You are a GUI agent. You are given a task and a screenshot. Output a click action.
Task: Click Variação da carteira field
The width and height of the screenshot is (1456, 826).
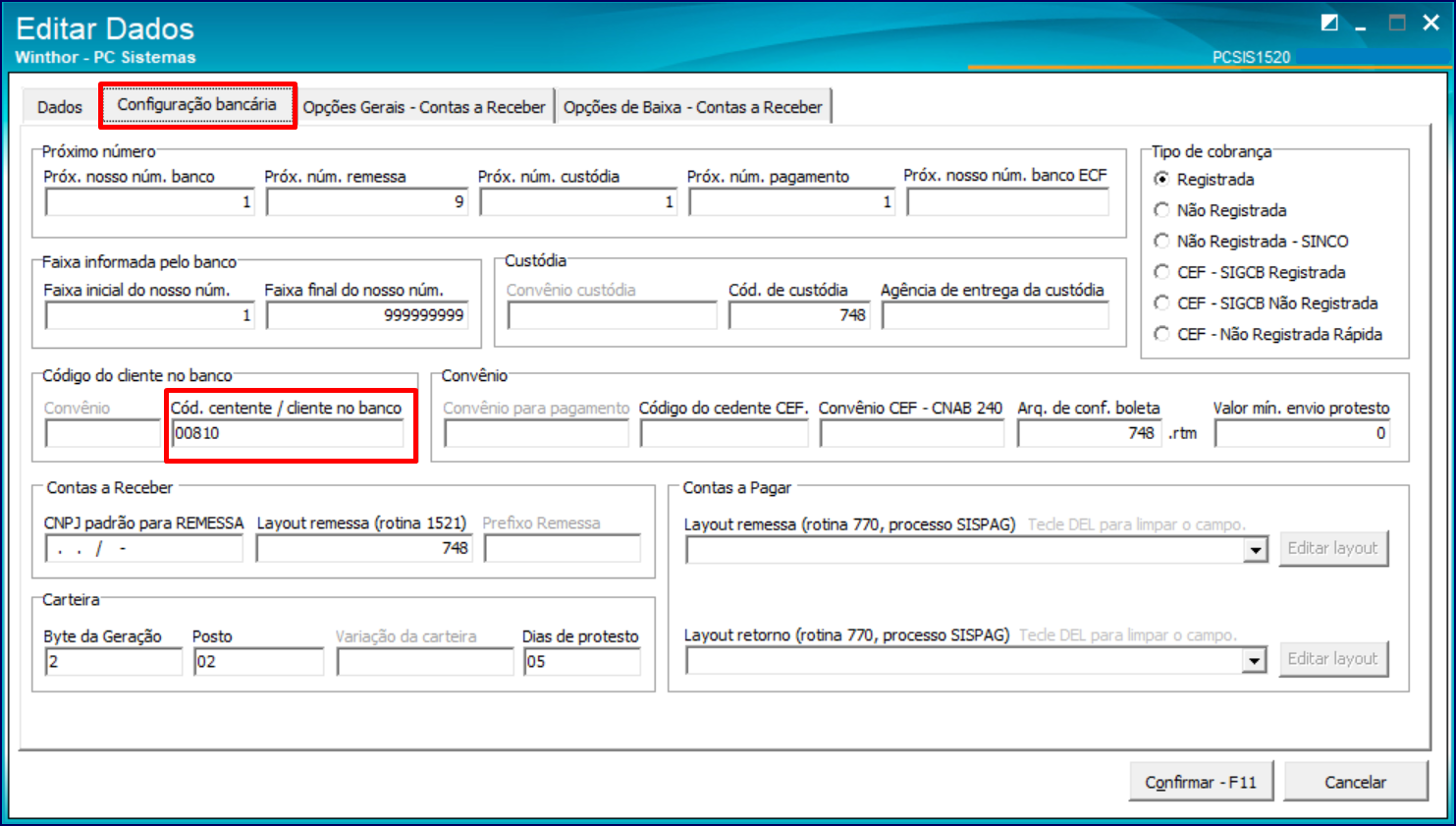tap(425, 662)
